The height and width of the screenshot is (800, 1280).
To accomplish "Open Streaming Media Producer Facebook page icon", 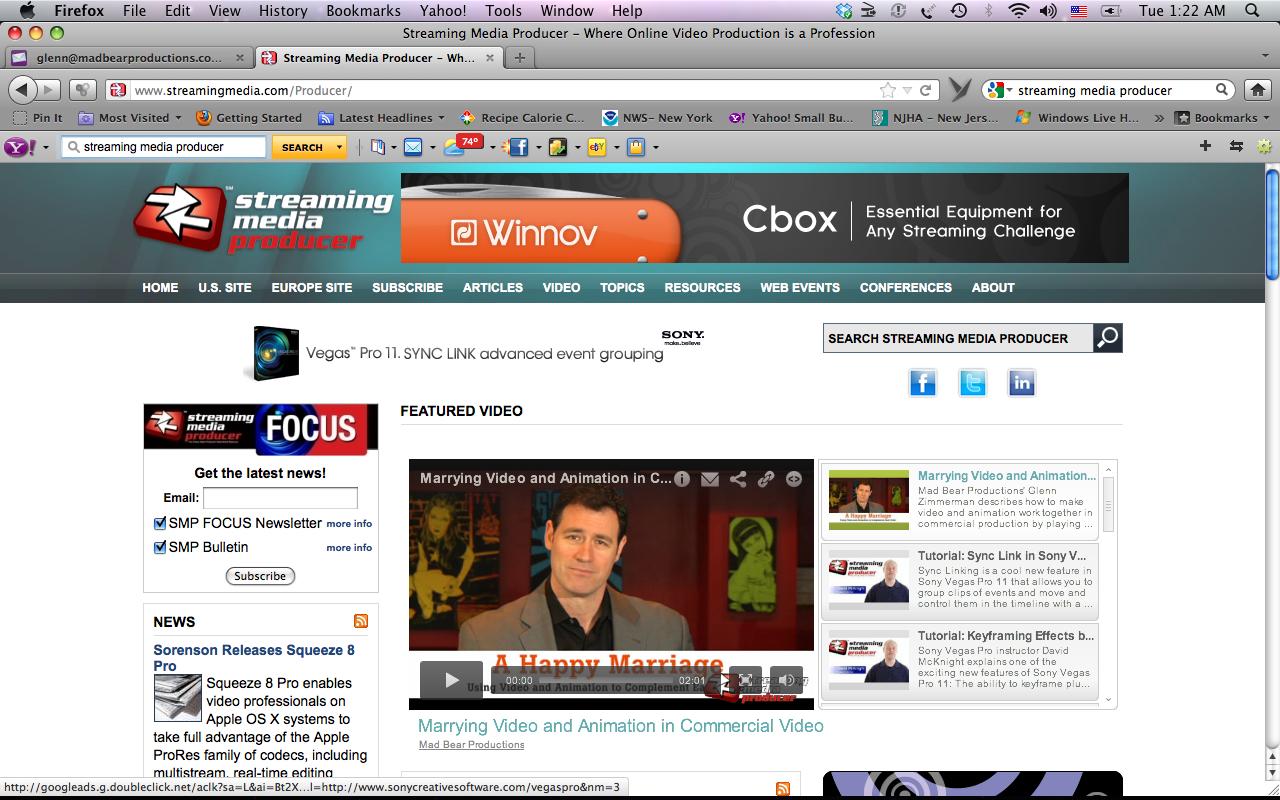I will pyautogui.click(x=922, y=383).
